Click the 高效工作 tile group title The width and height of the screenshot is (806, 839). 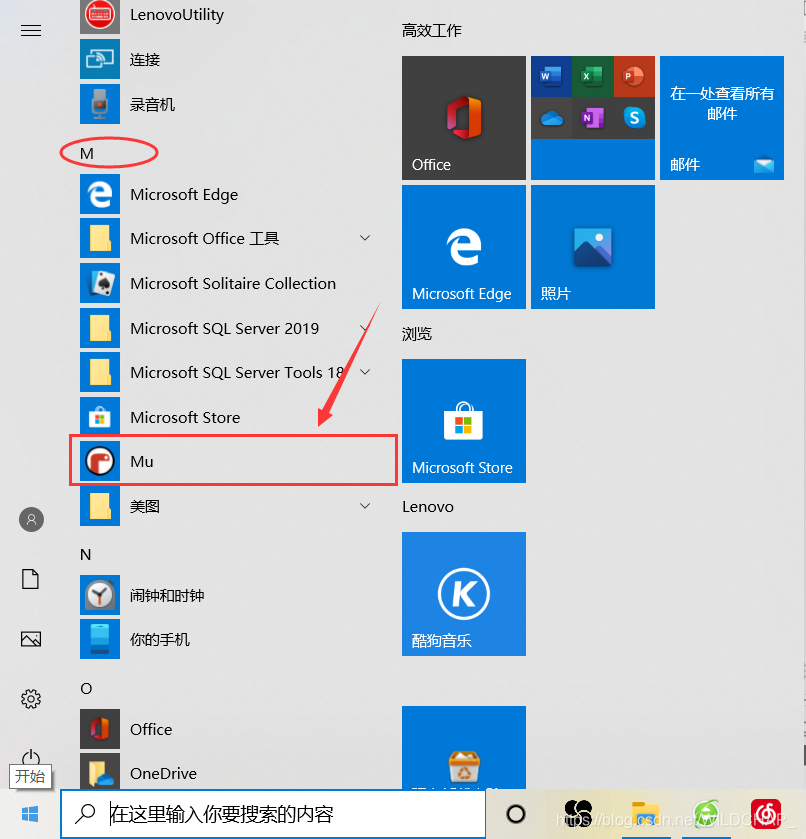click(x=431, y=30)
